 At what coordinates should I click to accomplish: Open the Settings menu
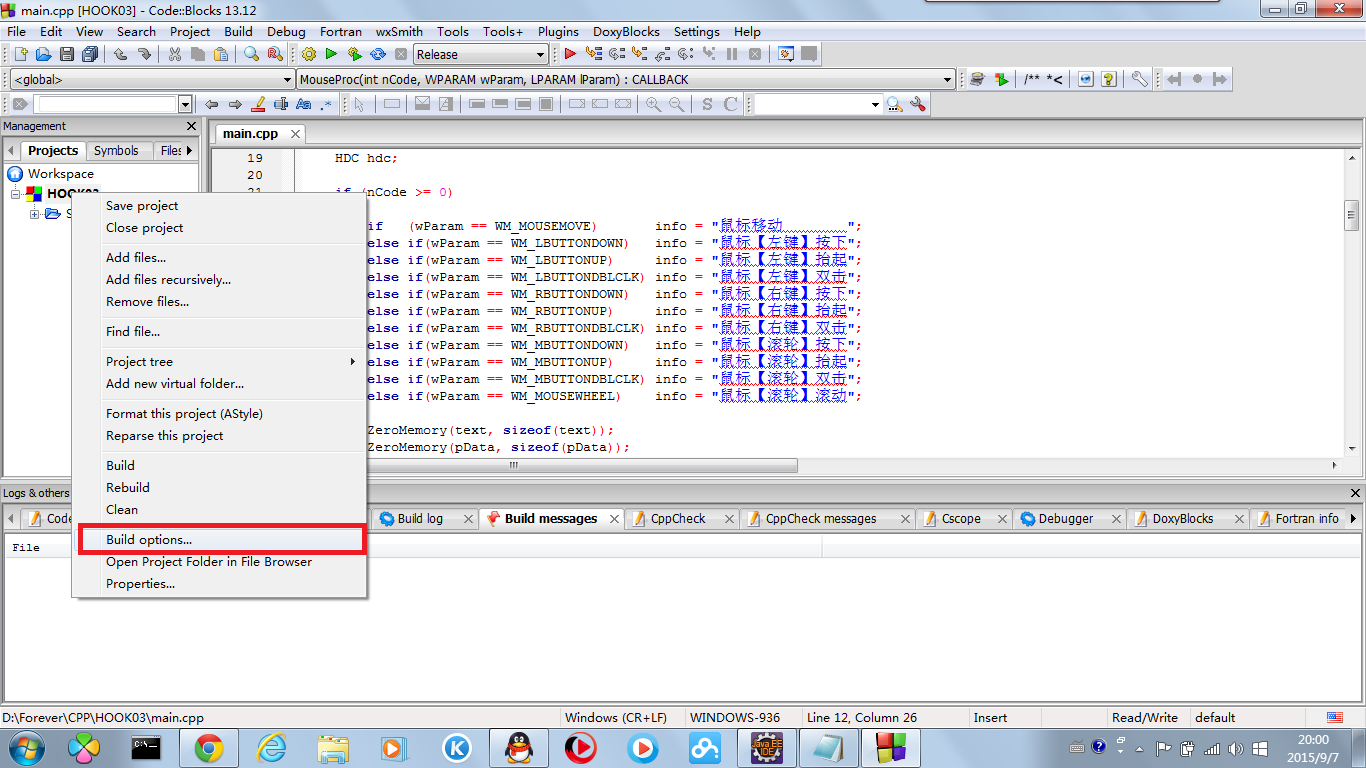[x=696, y=31]
